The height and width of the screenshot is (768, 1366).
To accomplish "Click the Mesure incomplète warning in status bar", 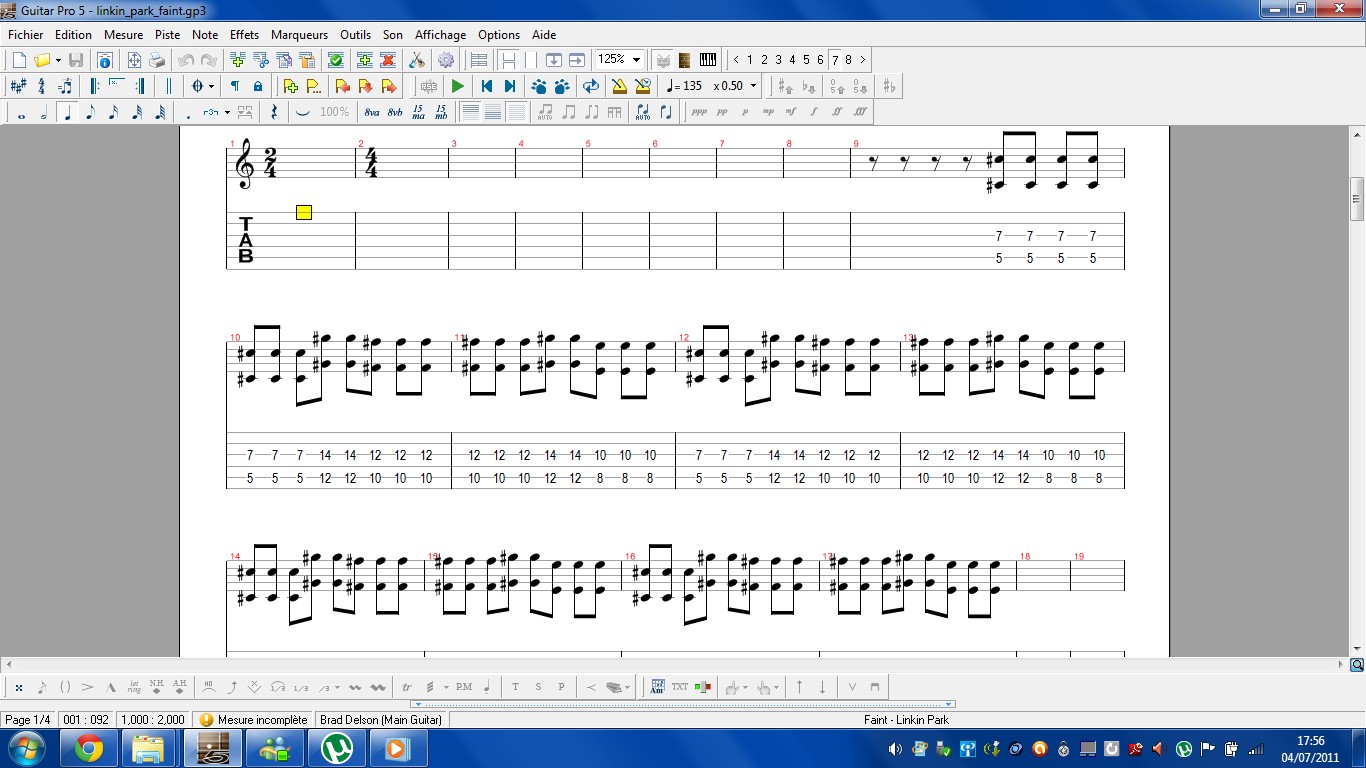I will pos(254,720).
